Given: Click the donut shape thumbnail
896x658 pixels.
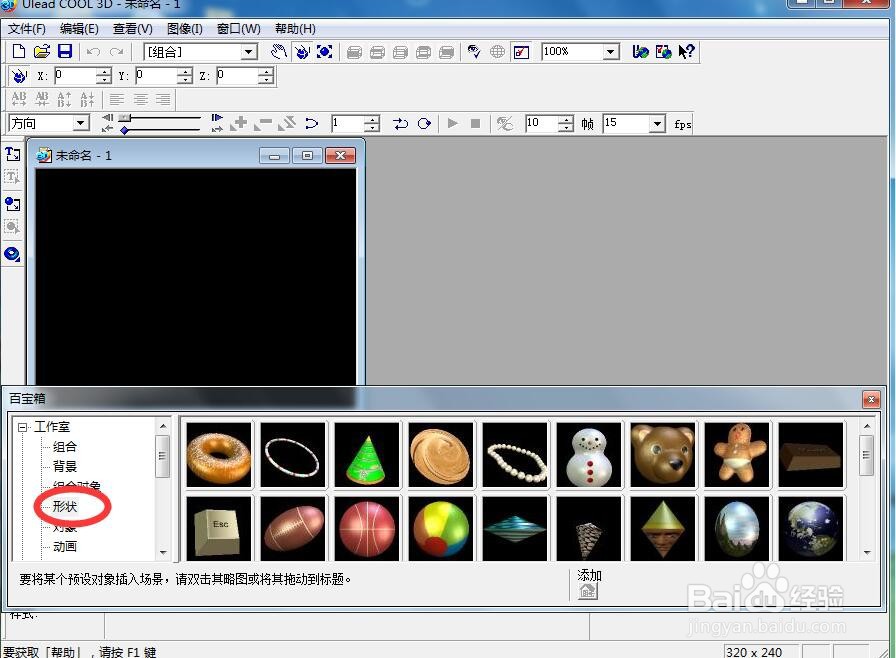Looking at the screenshot, I should pos(219,455).
